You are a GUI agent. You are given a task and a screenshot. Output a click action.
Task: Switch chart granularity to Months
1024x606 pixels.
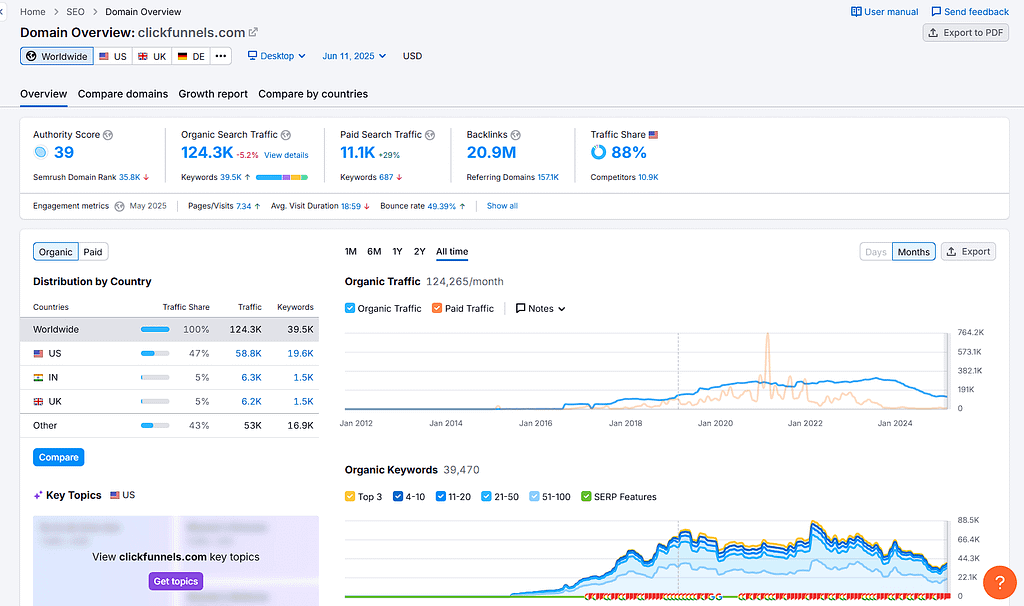(x=913, y=252)
